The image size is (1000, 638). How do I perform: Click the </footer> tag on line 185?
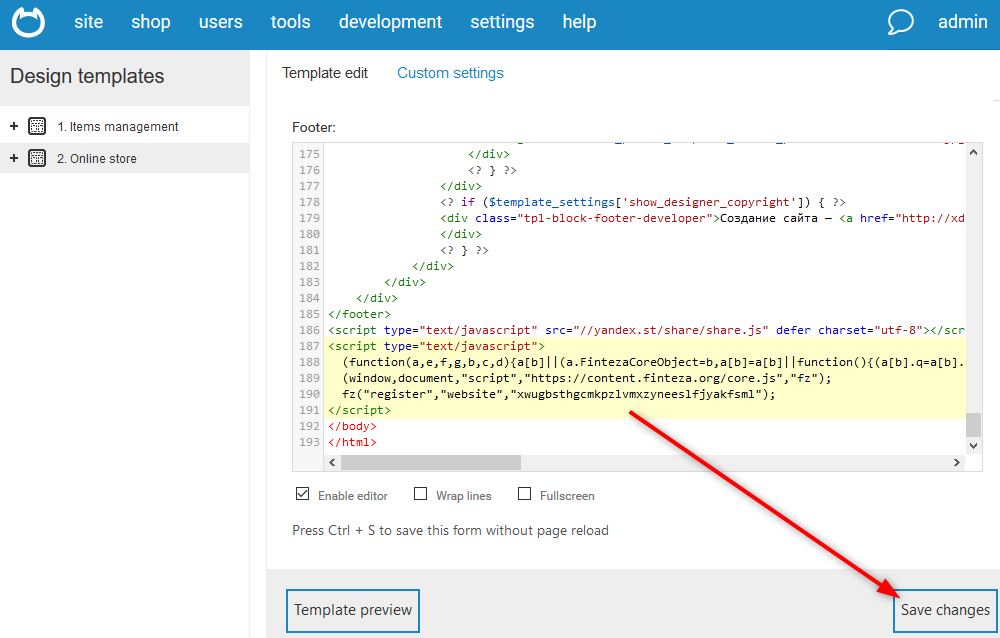click(360, 315)
